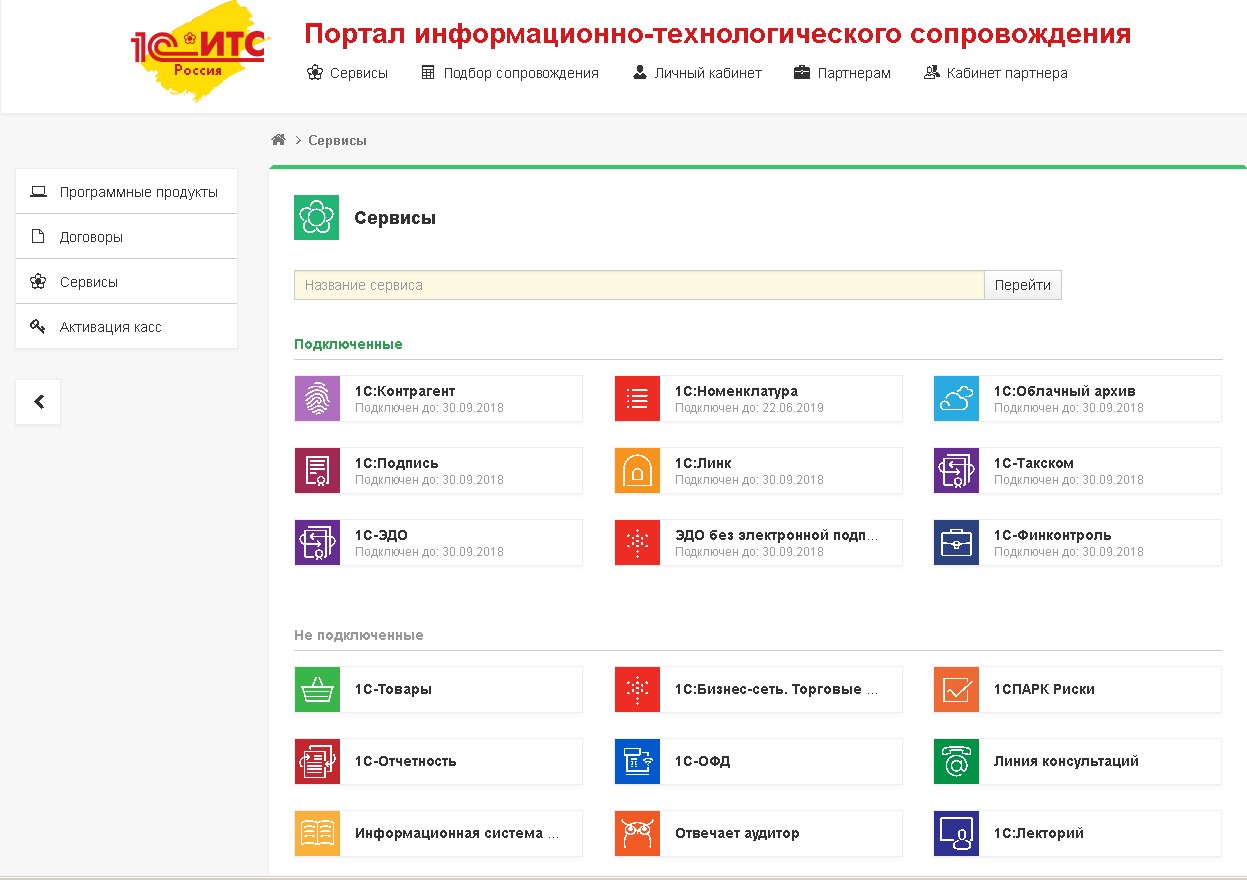
Task: Select Программные продукты in the sidebar
Action: coord(126,192)
